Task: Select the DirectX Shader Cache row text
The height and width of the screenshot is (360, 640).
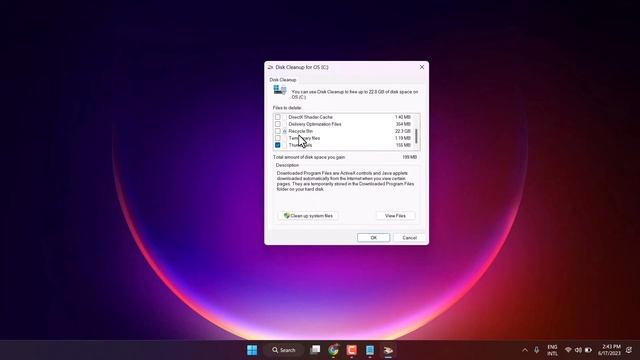Action: tap(310, 117)
